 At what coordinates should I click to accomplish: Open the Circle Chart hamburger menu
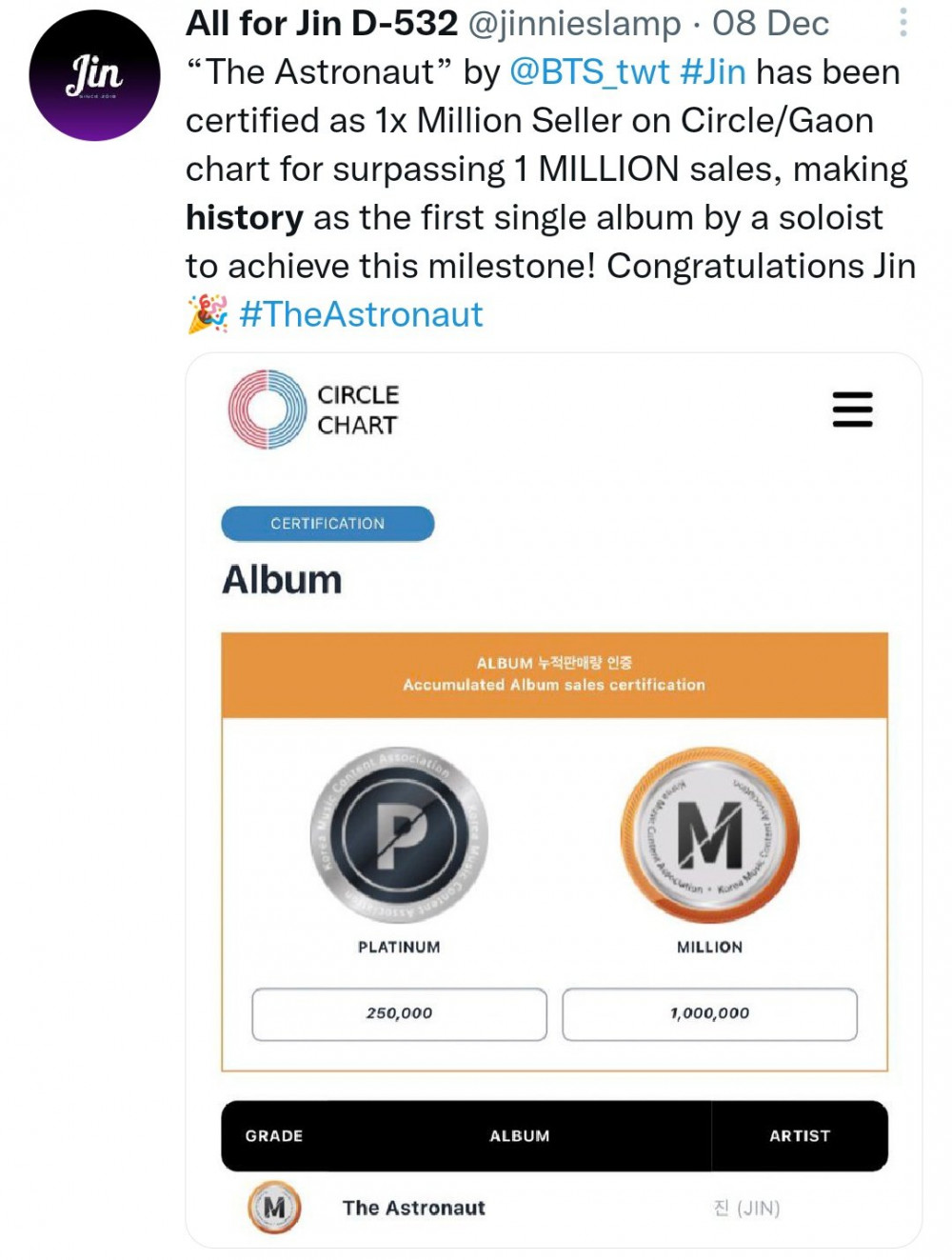point(852,410)
